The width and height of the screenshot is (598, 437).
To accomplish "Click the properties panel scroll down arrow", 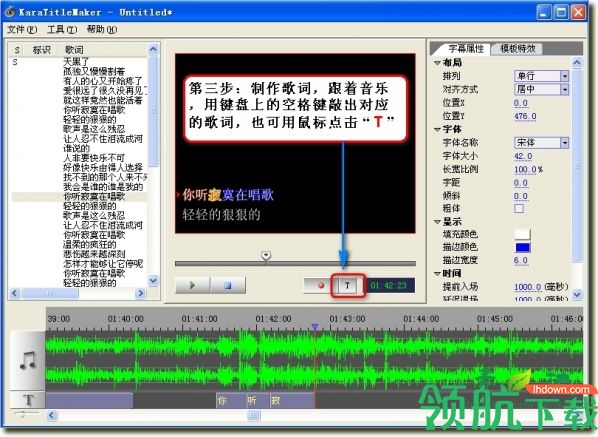I will [577, 294].
